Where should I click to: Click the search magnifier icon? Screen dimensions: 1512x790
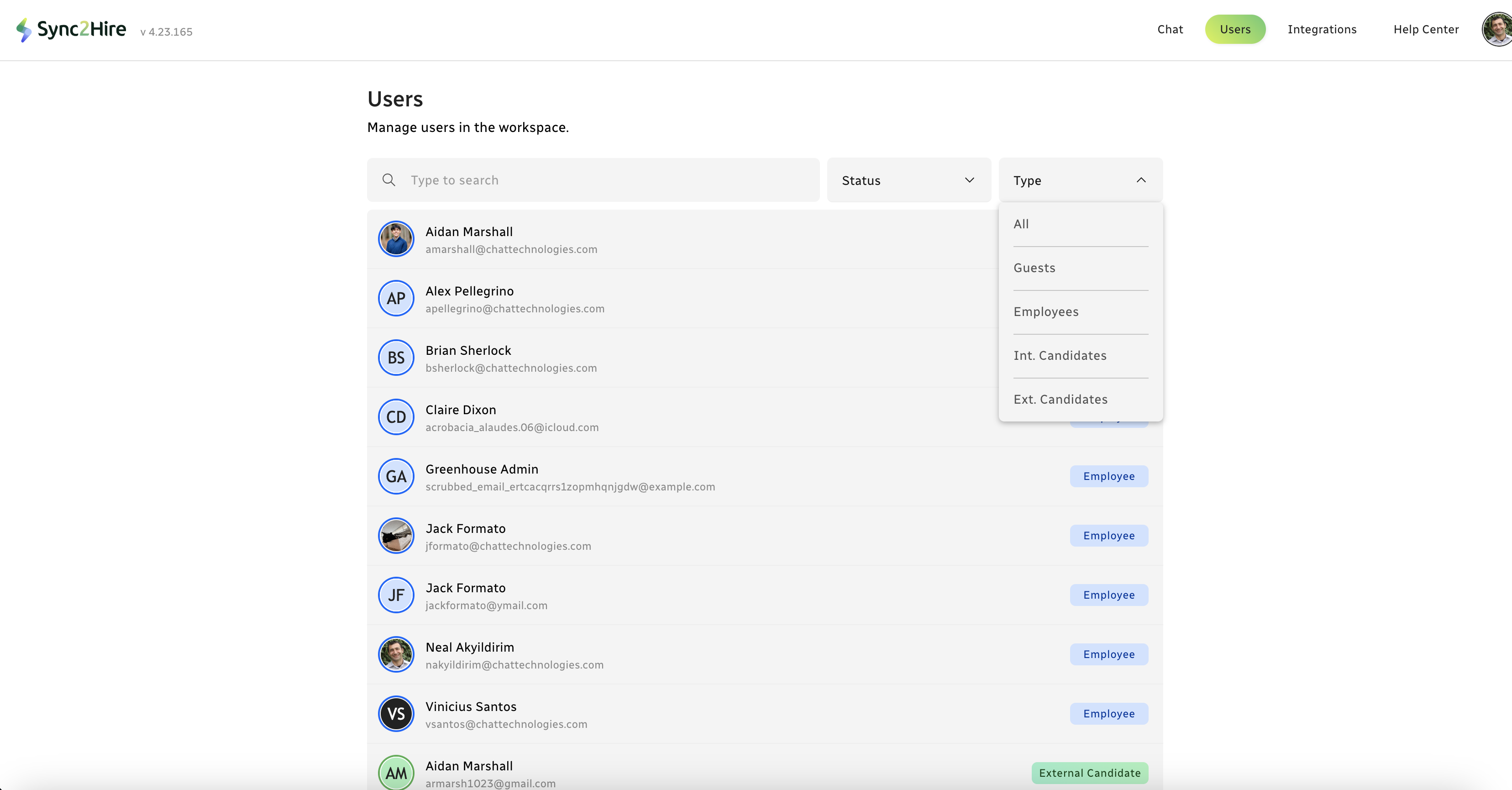388,179
